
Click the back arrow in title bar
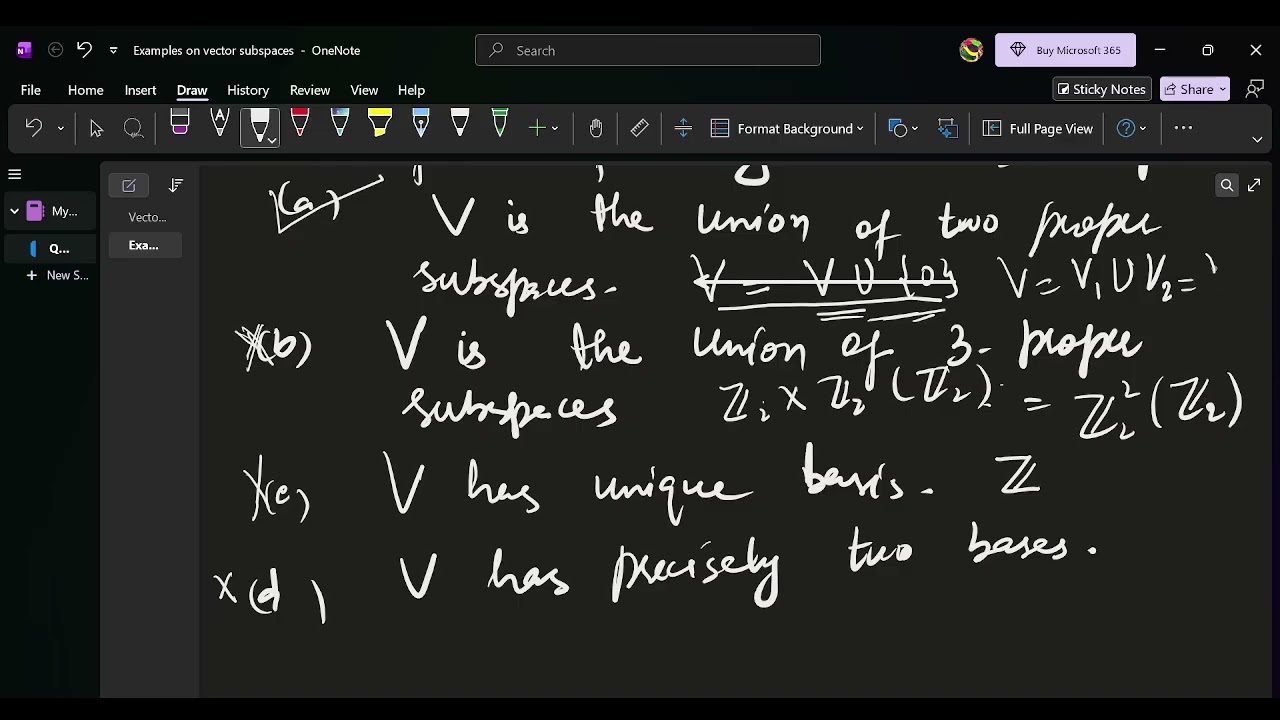click(56, 50)
